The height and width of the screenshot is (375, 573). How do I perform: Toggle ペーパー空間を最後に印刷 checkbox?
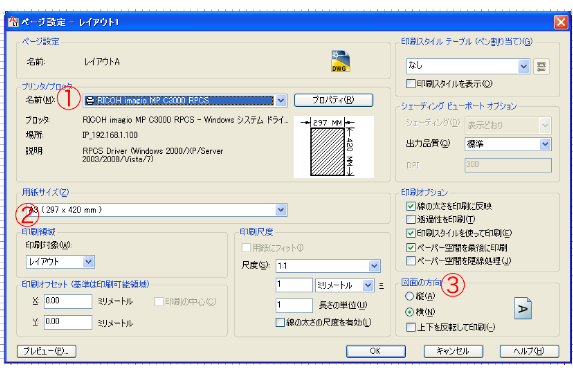click(411, 247)
